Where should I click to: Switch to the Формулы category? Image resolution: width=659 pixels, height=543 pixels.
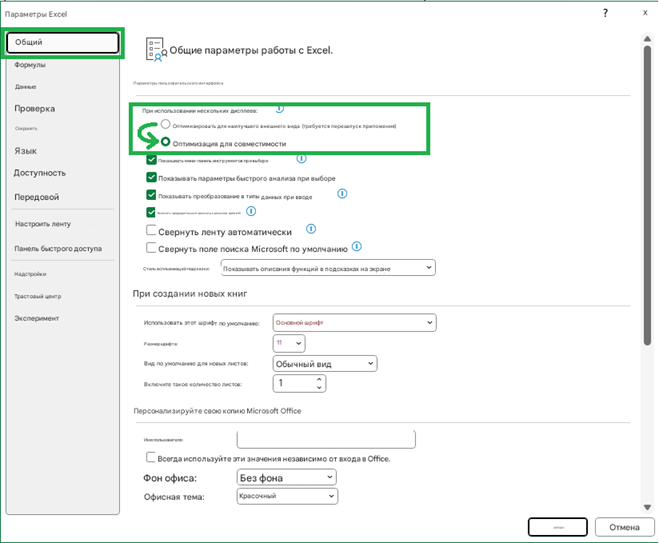(x=30, y=65)
